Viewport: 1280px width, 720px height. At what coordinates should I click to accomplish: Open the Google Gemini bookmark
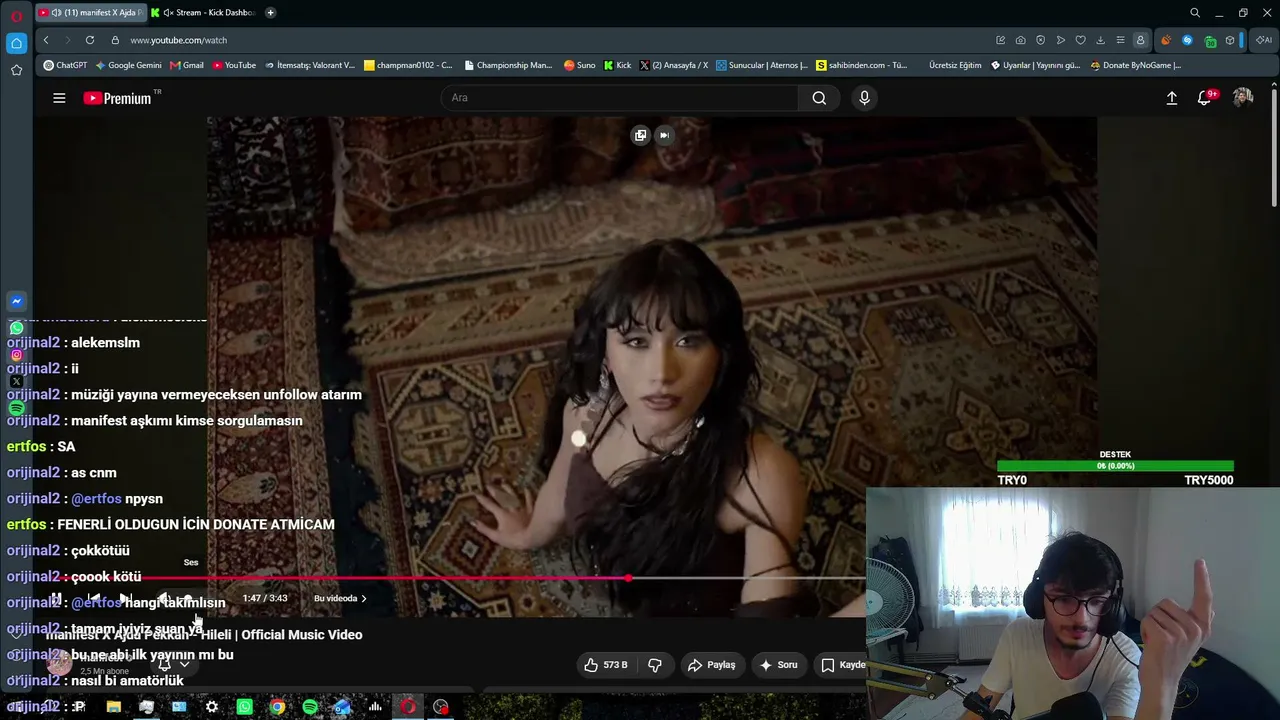click(128, 65)
